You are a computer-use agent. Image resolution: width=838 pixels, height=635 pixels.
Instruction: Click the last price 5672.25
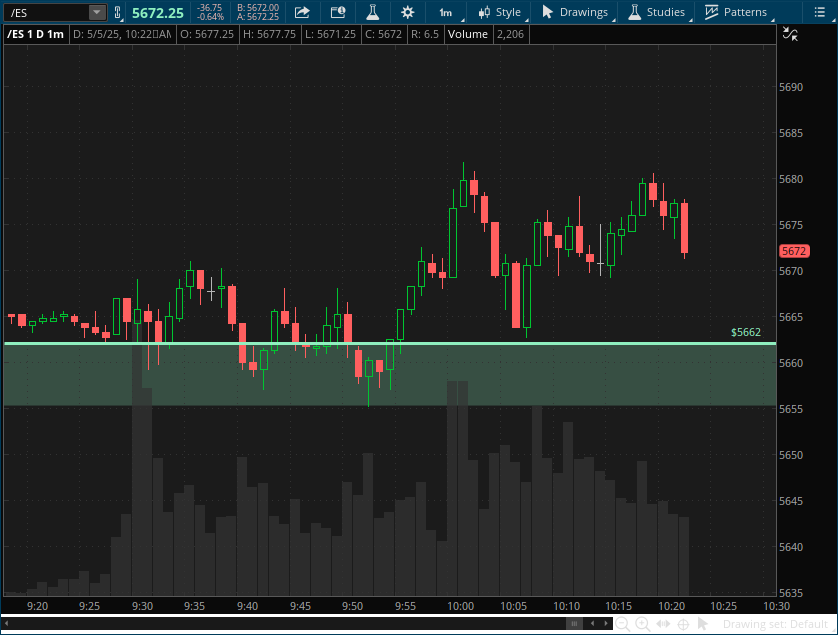(158, 13)
